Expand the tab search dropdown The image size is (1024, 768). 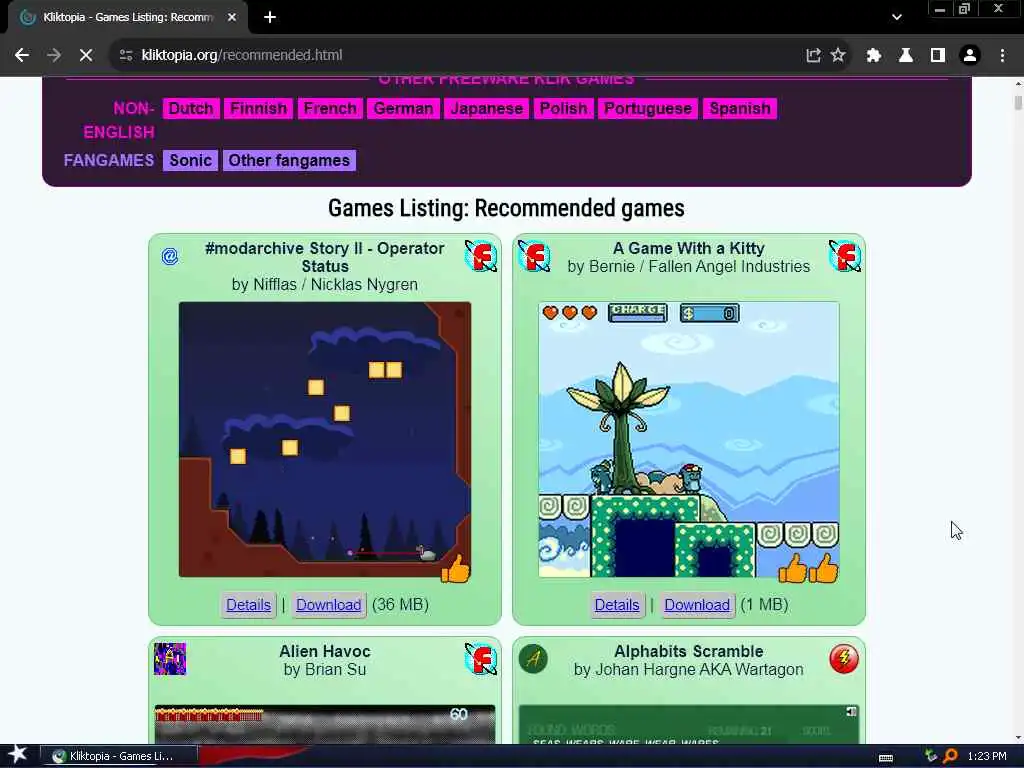(897, 18)
